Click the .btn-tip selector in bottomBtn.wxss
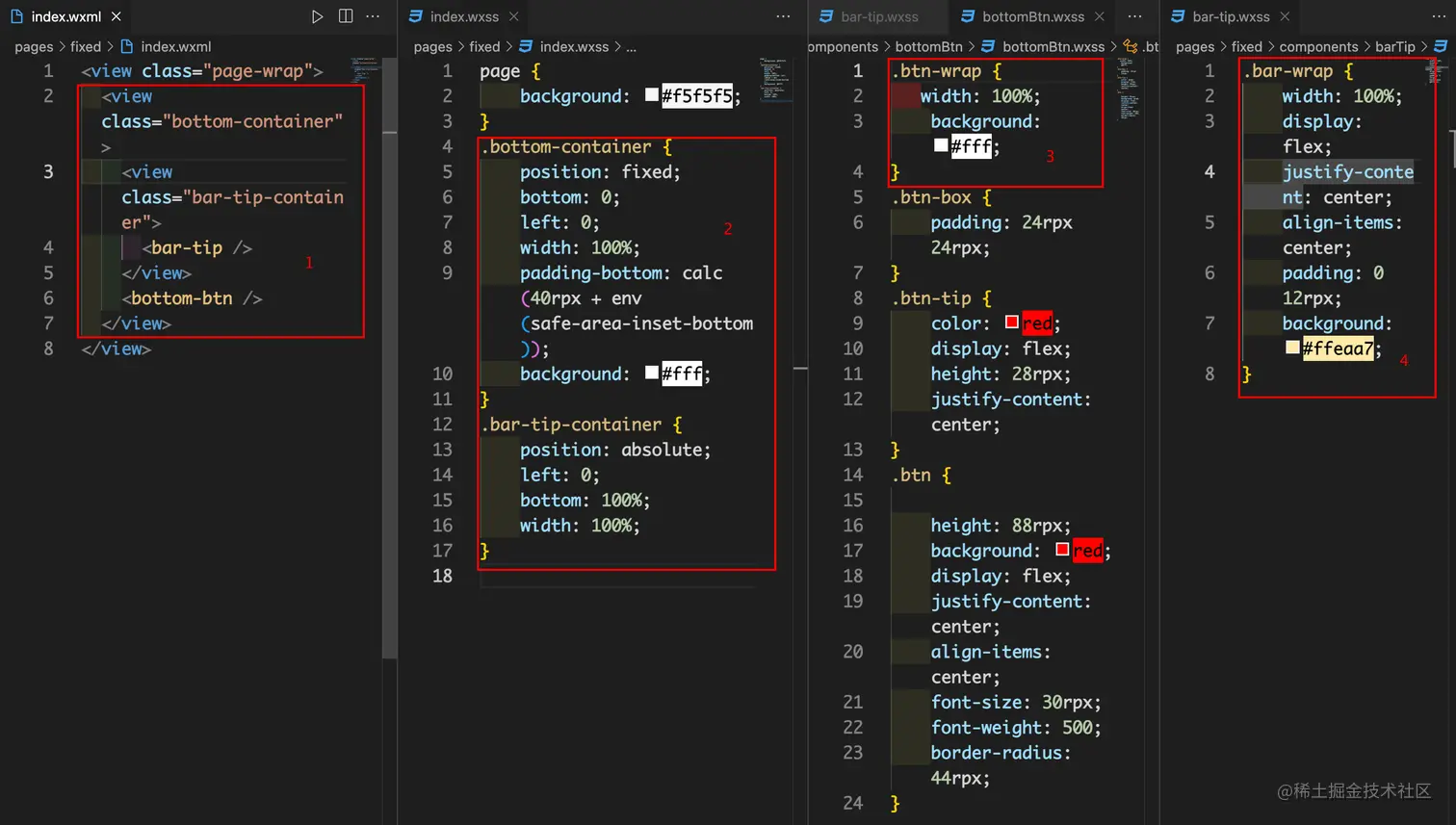Viewport: 1456px width, 825px height. [x=931, y=298]
